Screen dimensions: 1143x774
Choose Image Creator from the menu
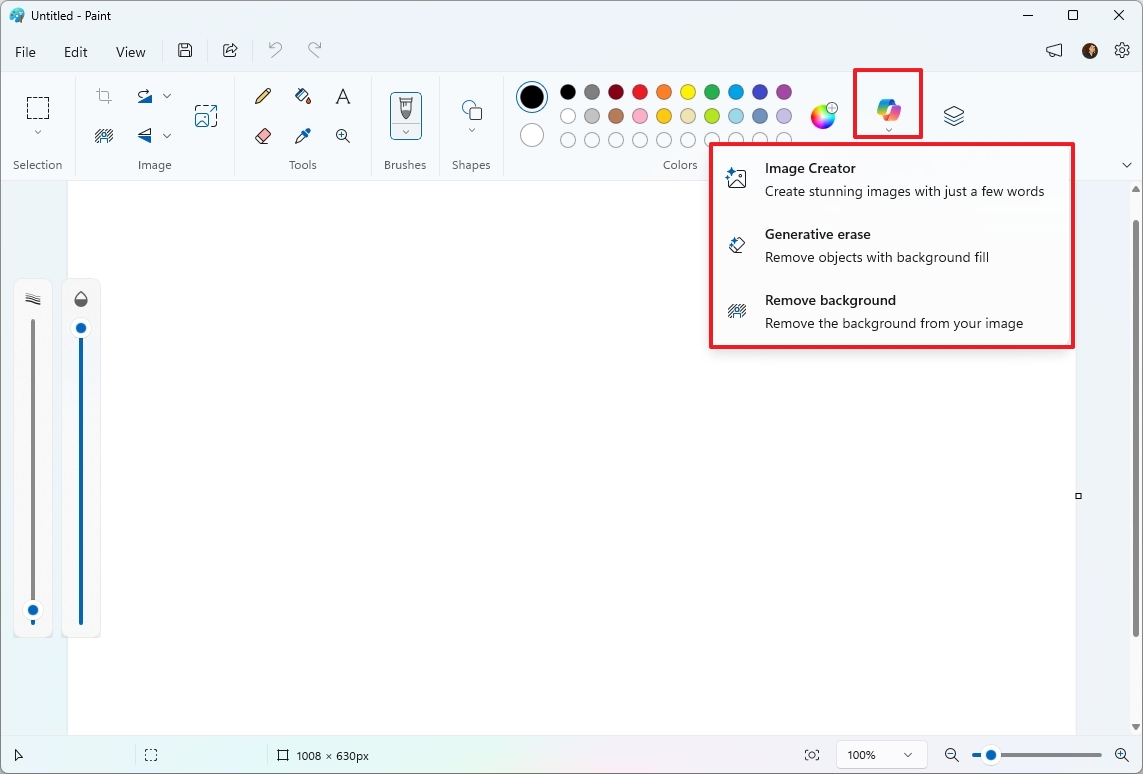tap(892, 179)
